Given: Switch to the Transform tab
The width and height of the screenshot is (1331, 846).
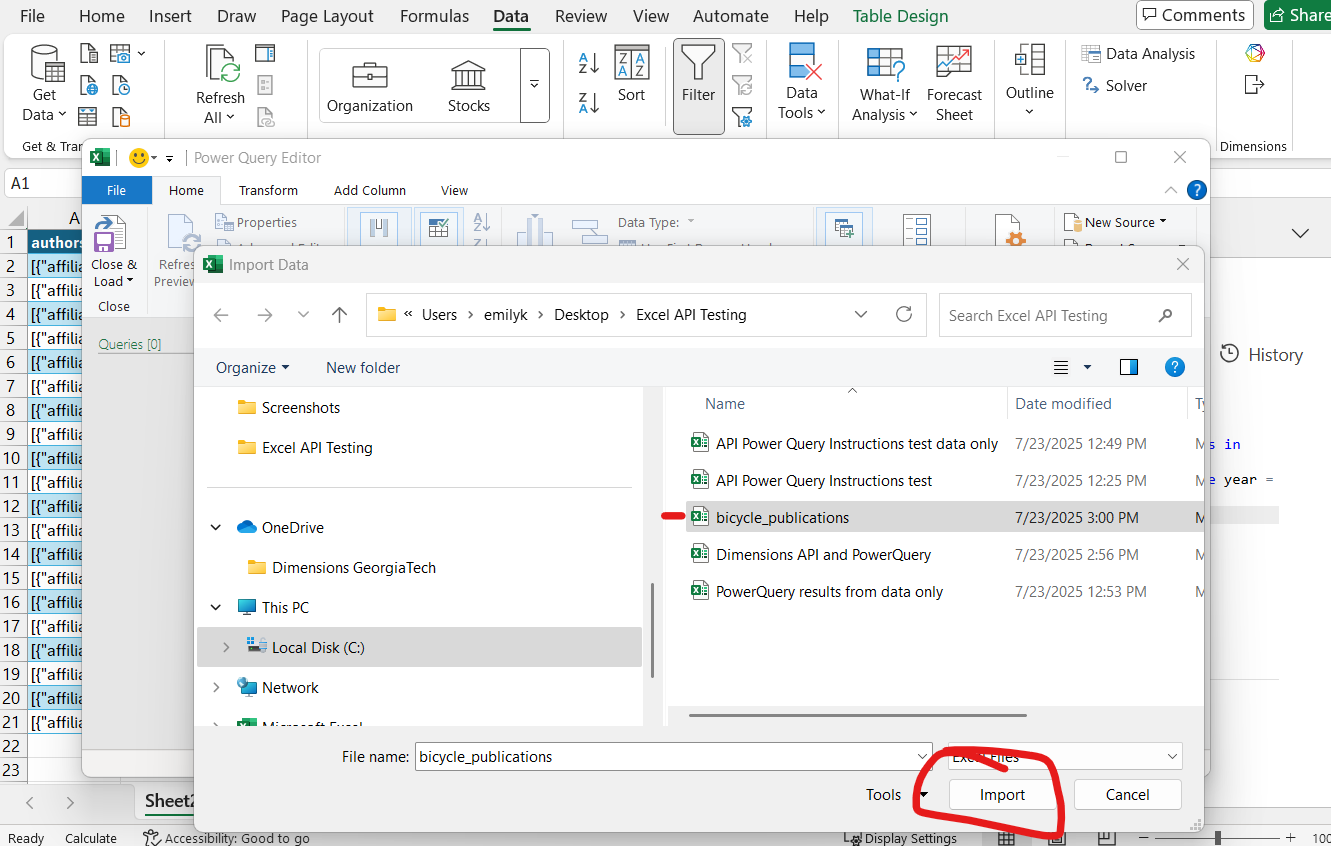Looking at the screenshot, I should pos(268,190).
